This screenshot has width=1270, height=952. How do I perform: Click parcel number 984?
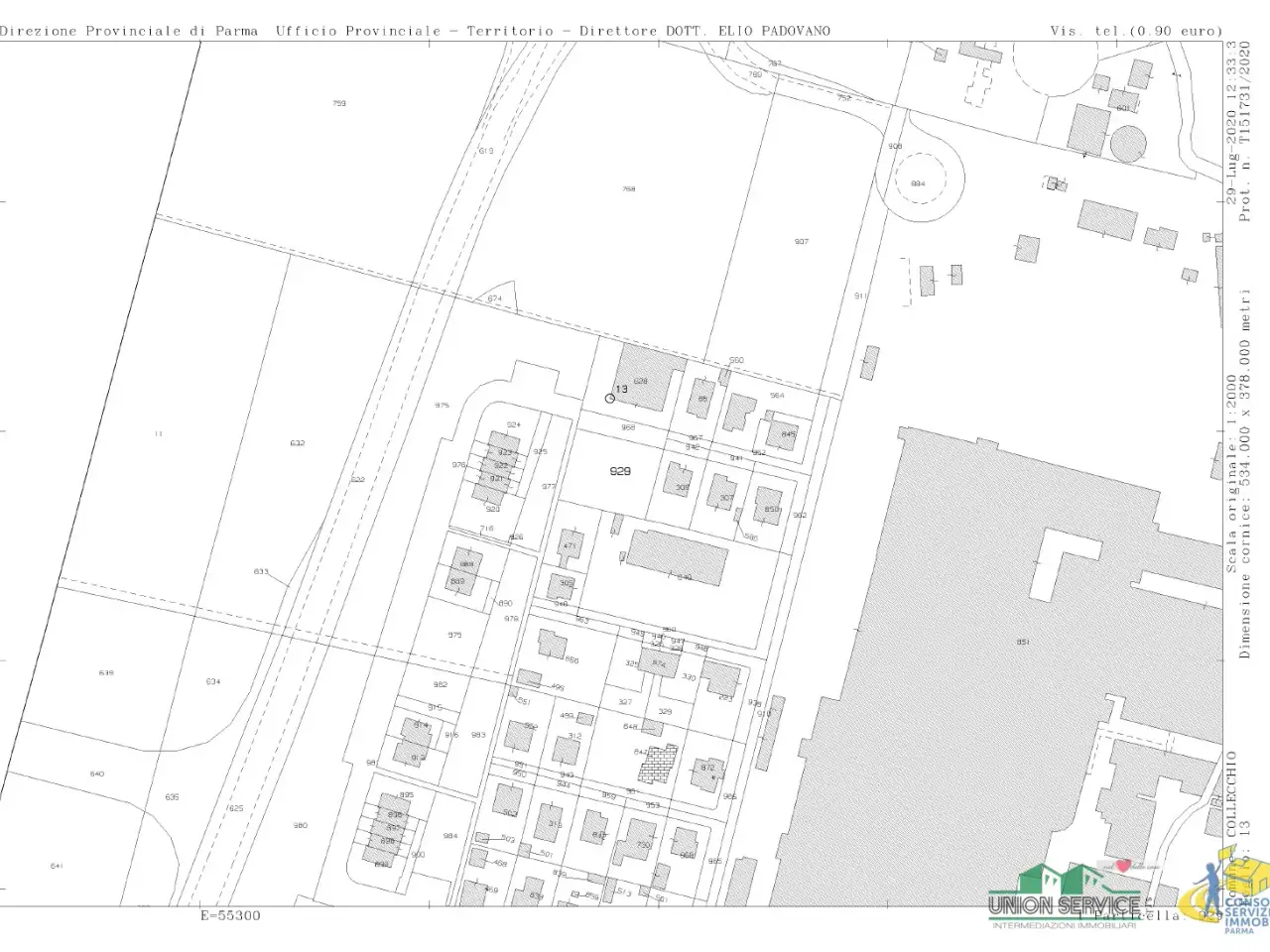pyautogui.click(x=450, y=836)
